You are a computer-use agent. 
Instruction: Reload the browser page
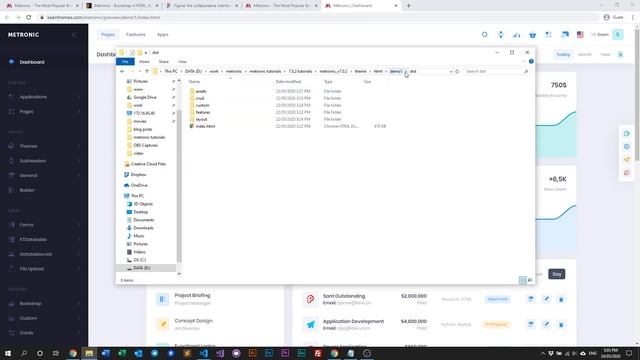point(29,18)
